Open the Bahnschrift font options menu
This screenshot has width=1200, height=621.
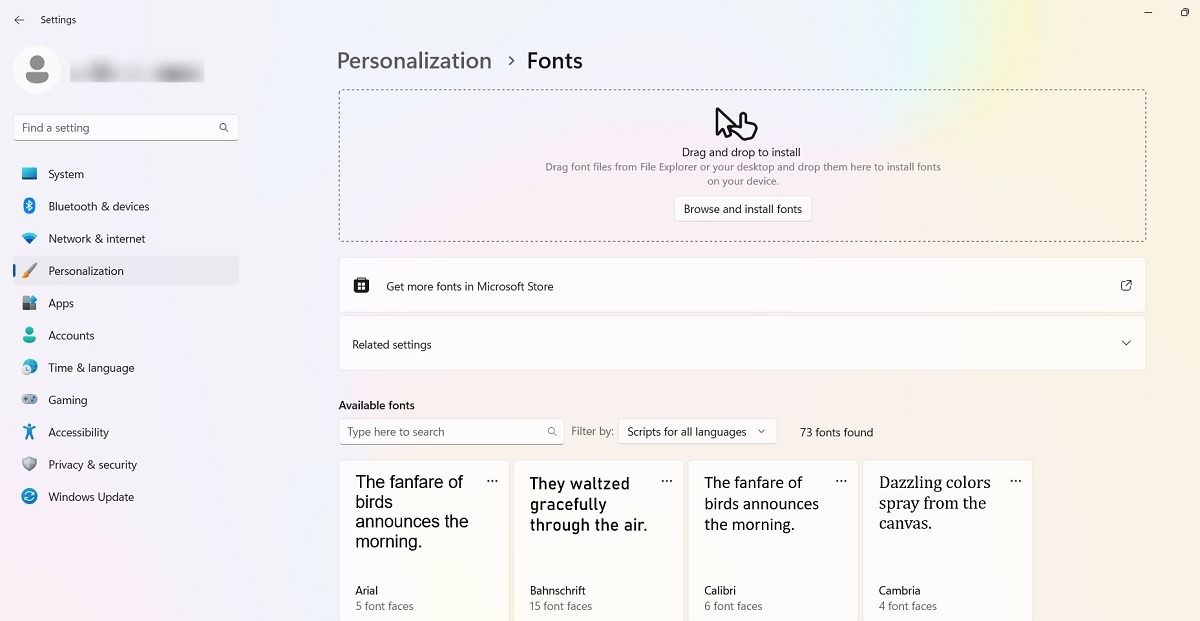tap(666, 481)
